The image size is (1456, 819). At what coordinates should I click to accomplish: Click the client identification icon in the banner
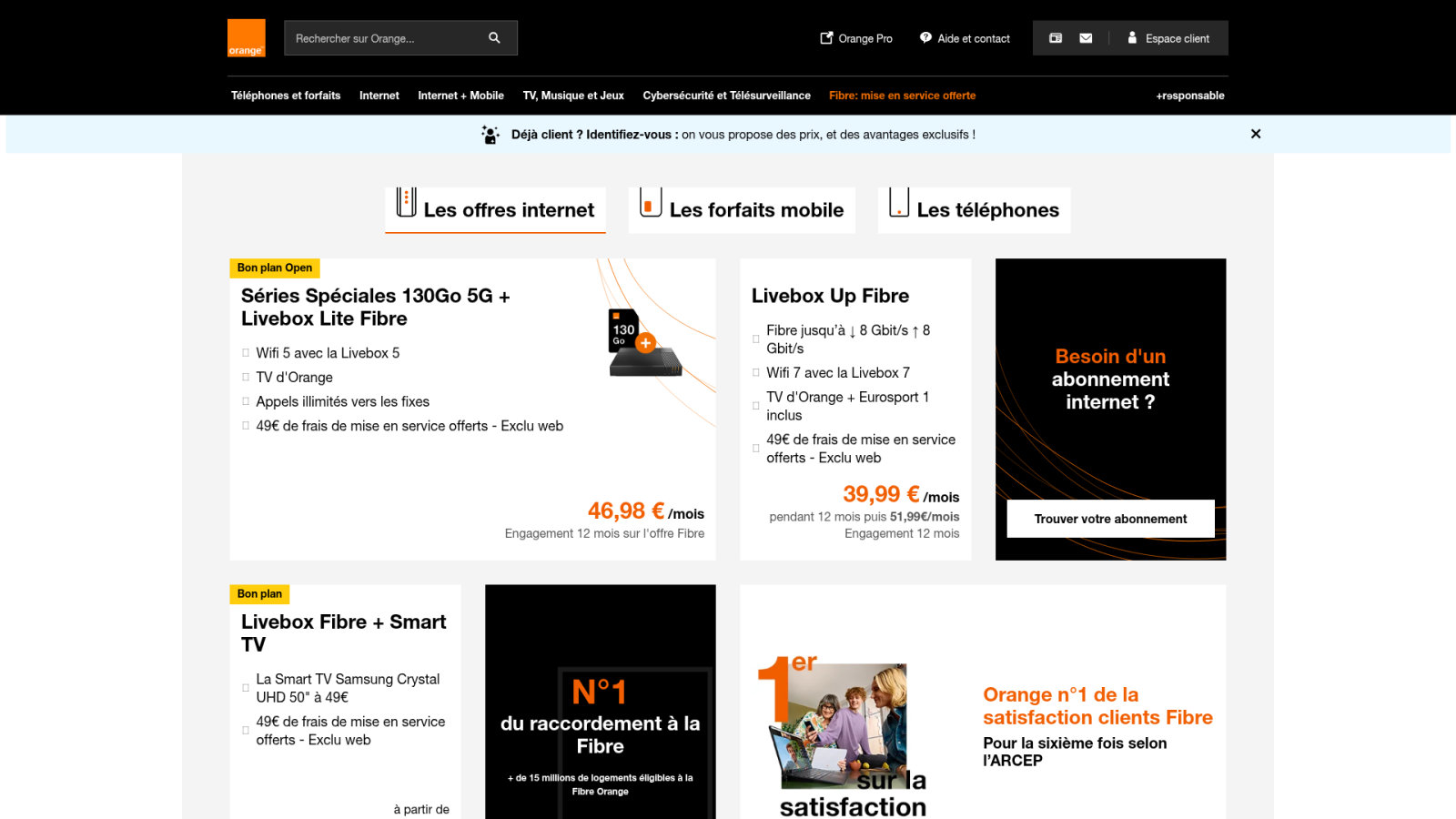[x=490, y=135]
